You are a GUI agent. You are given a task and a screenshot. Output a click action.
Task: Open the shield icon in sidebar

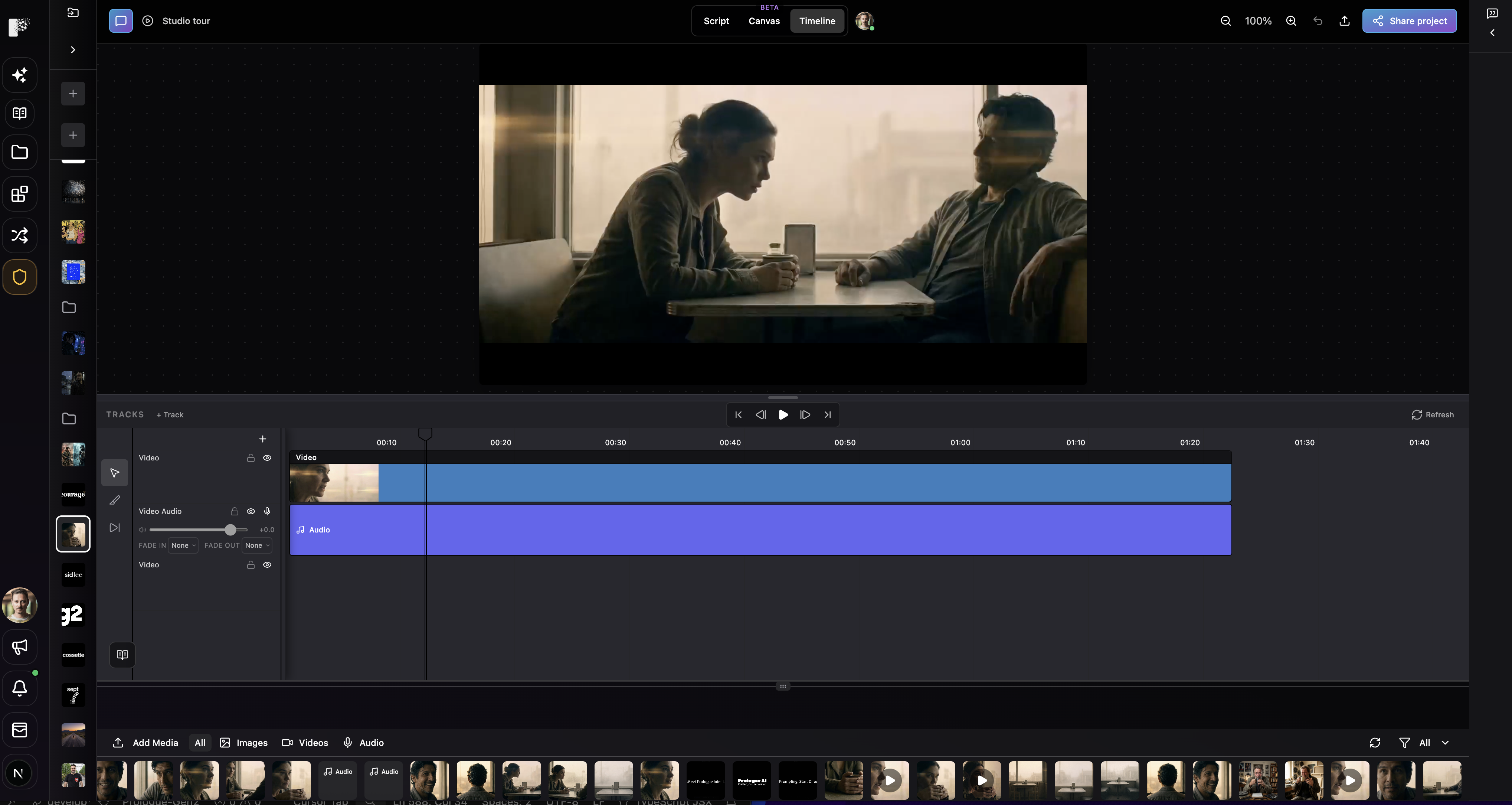click(x=19, y=277)
